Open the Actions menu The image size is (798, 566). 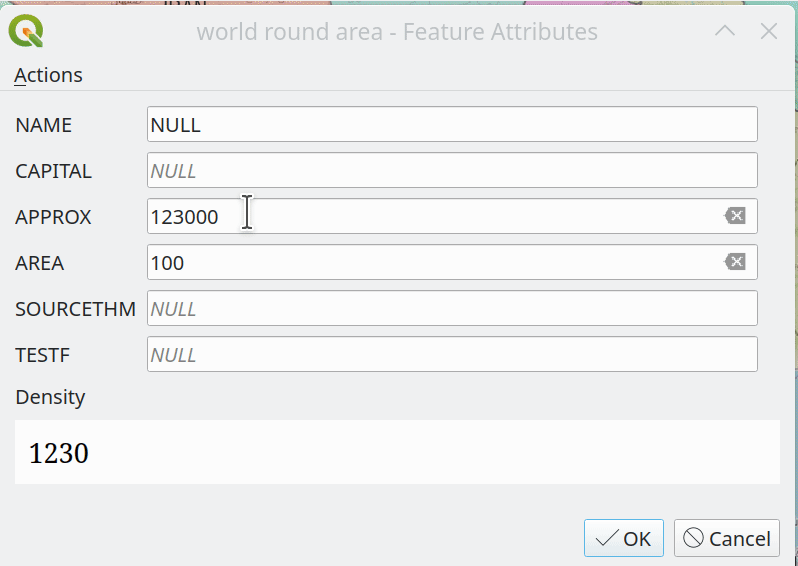tap(48, 75)
